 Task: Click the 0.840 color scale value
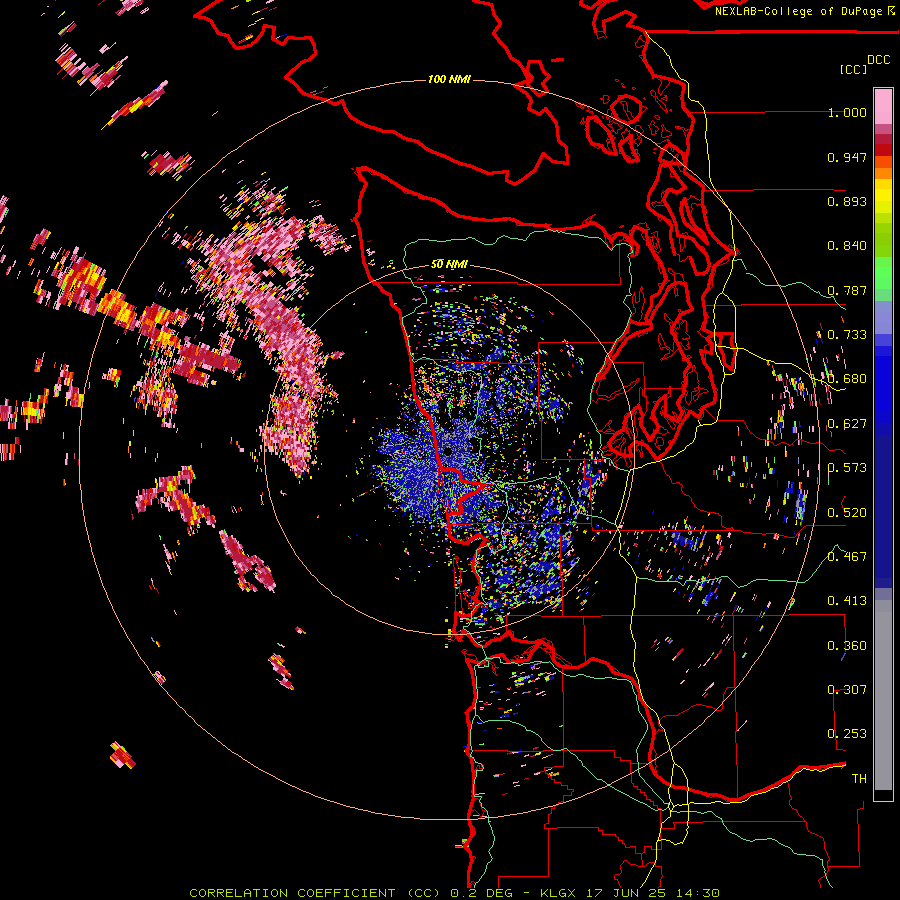[x=847, y=246]
